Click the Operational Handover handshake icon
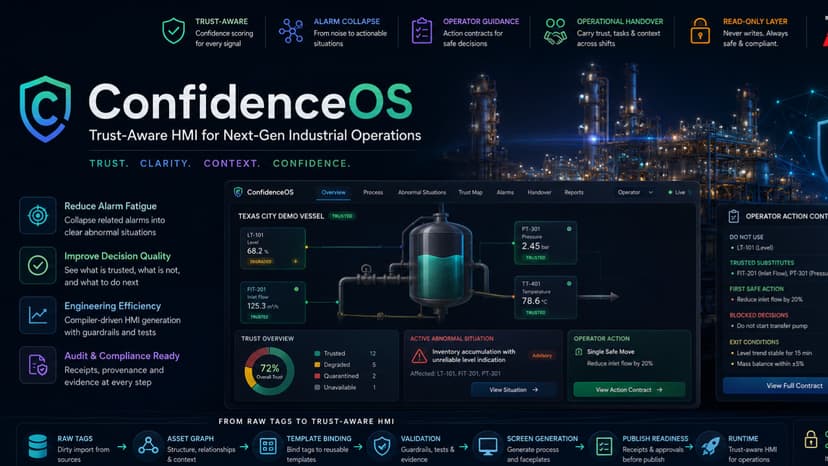This screenshot has height=466, width=828. coord(555,31)
